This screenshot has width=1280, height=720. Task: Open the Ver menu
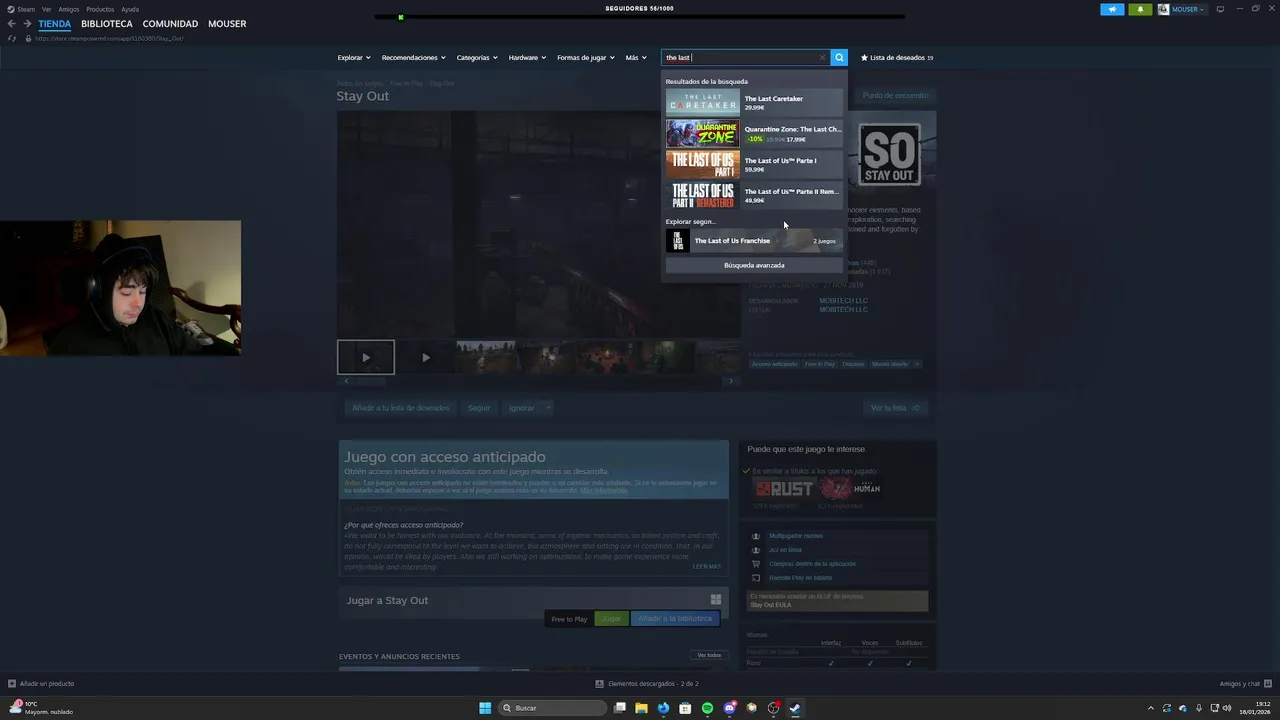pos(46,9)
